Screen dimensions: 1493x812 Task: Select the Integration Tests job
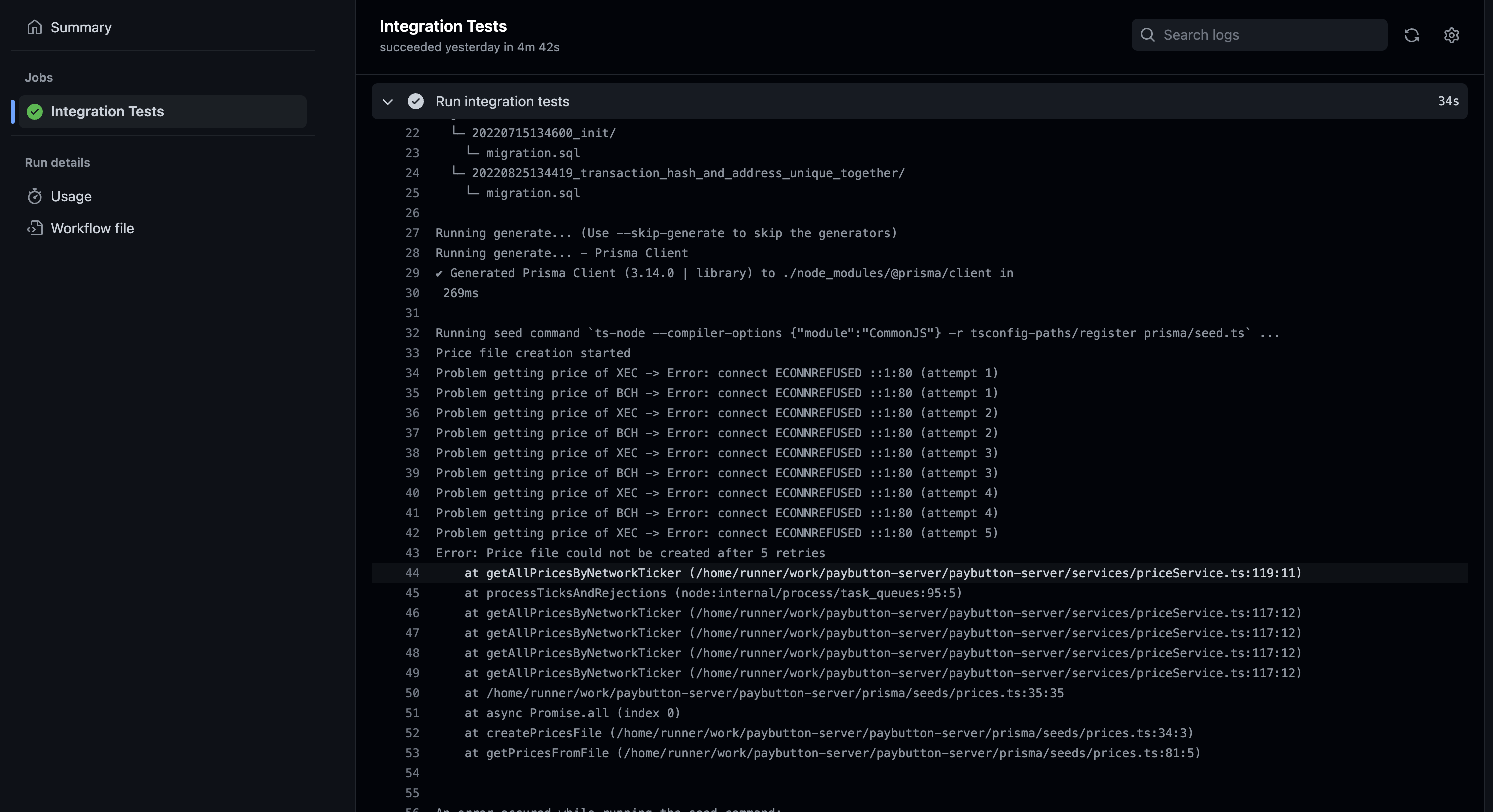[x=107, y=112]
